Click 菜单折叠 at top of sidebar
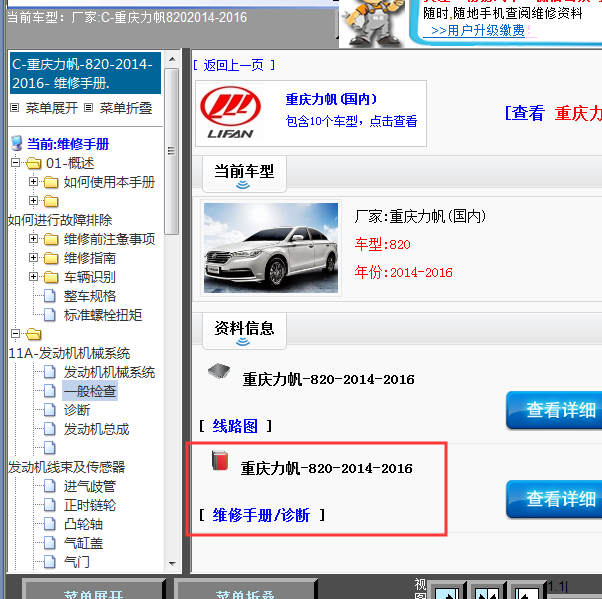 (126, 108)
